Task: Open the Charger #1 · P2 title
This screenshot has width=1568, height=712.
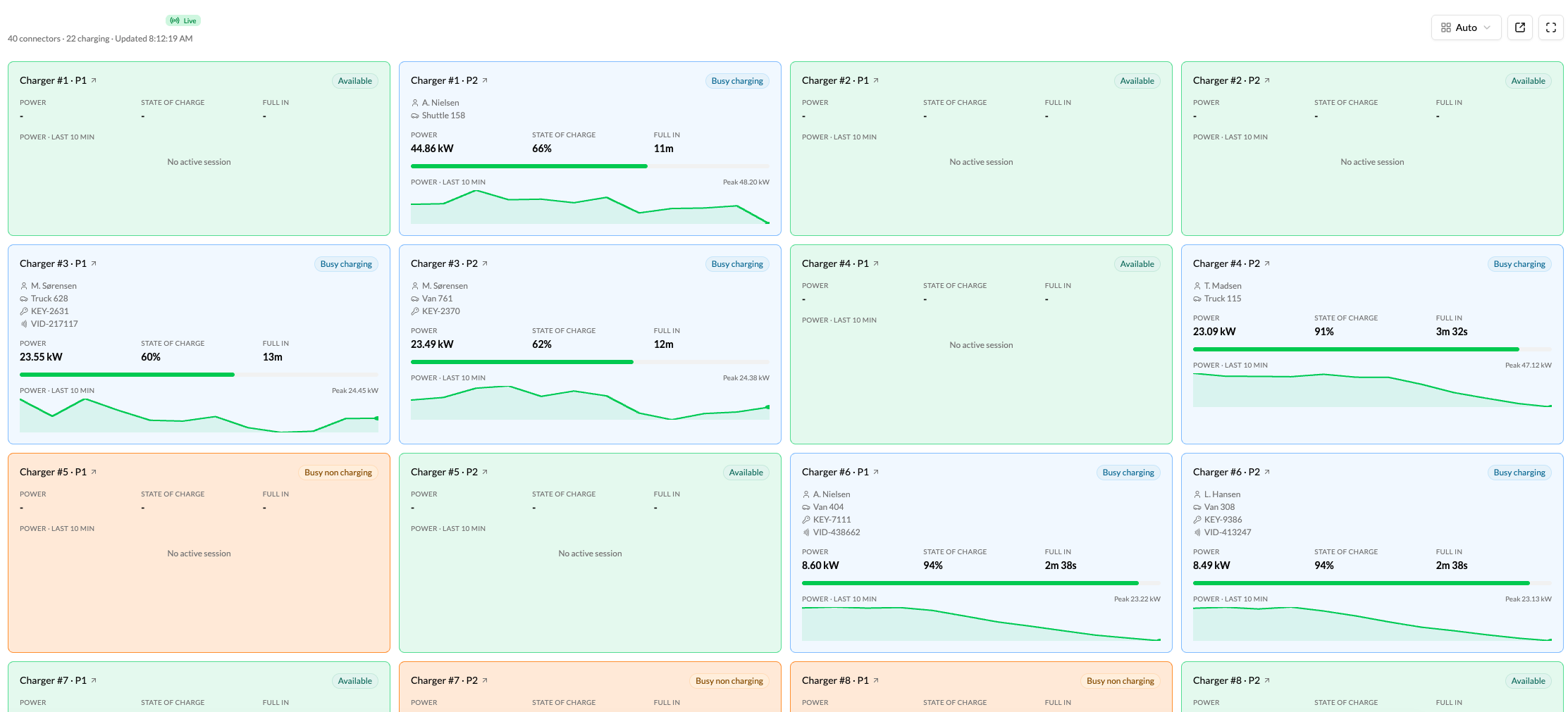Action: click(x=444, y=80)
